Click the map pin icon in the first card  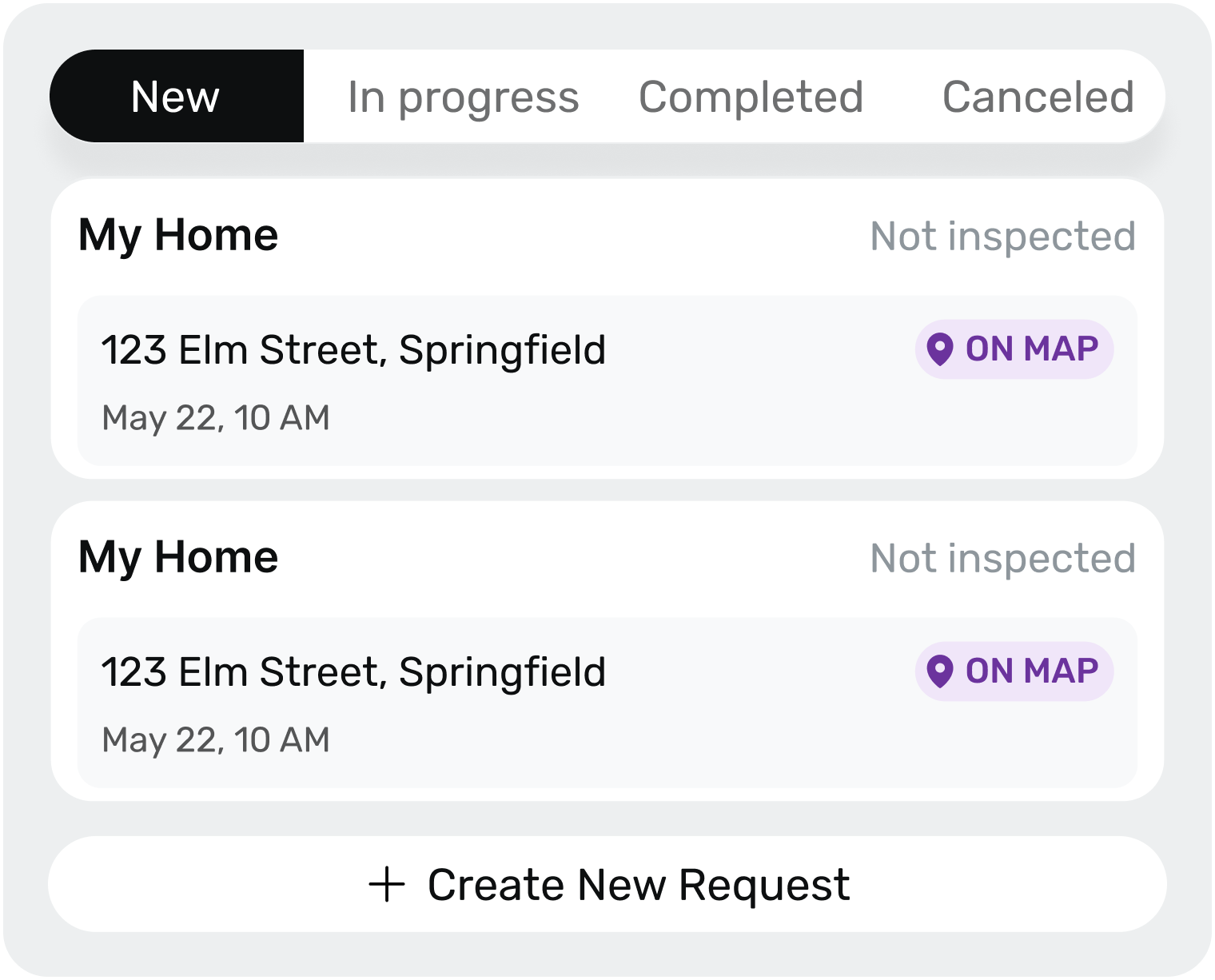click(x=940, y=349)
